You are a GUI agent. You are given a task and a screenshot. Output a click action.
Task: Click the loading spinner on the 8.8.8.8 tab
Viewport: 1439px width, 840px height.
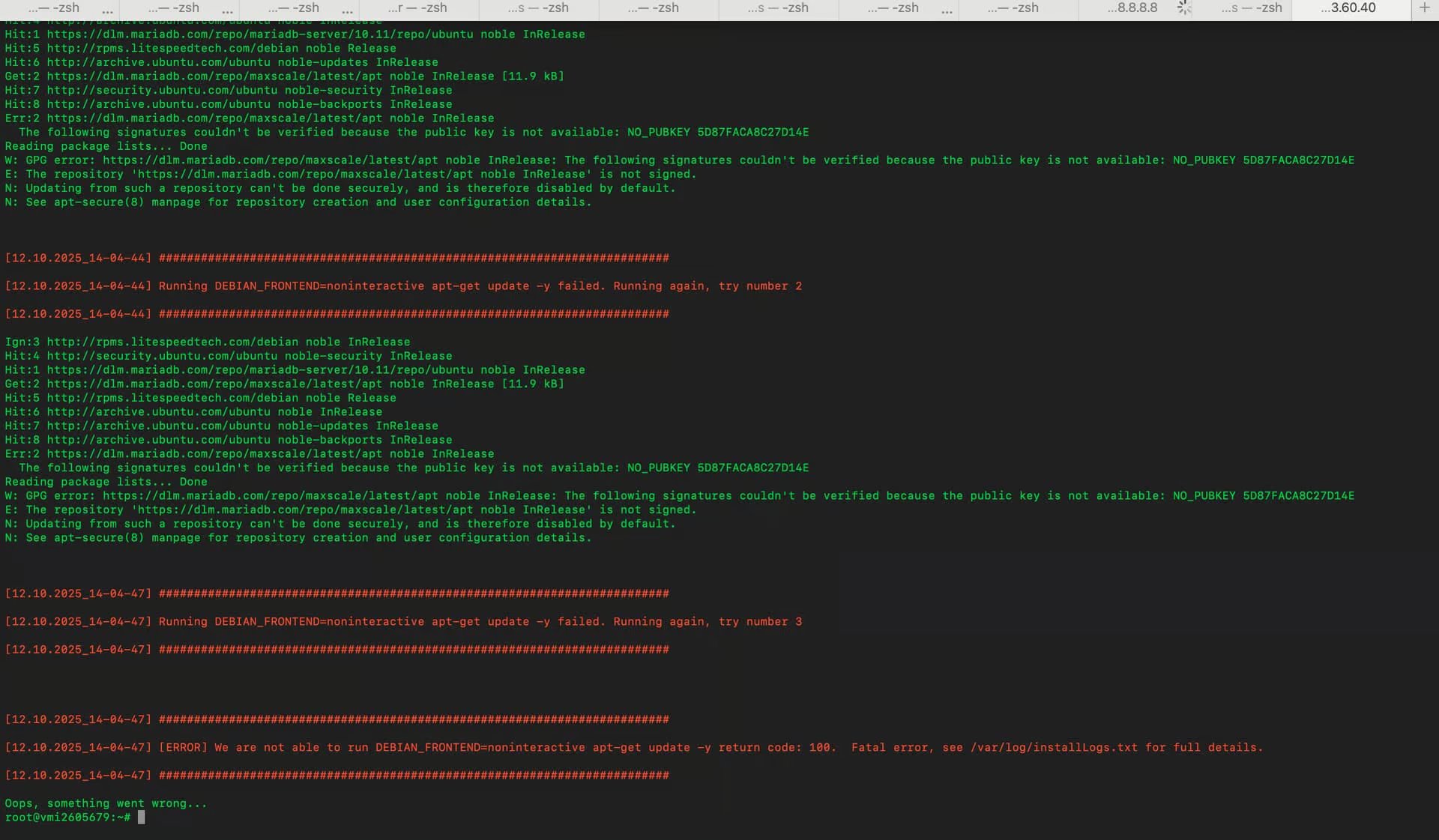pyautogui.click(x=1183, y=8)
